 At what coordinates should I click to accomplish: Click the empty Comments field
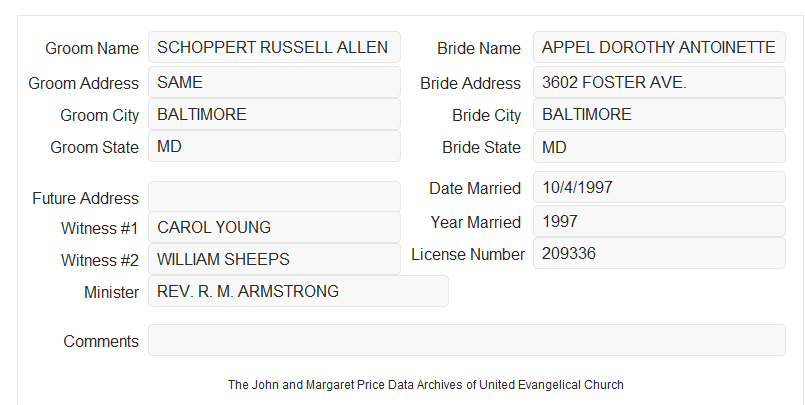(x=467, y=340)
